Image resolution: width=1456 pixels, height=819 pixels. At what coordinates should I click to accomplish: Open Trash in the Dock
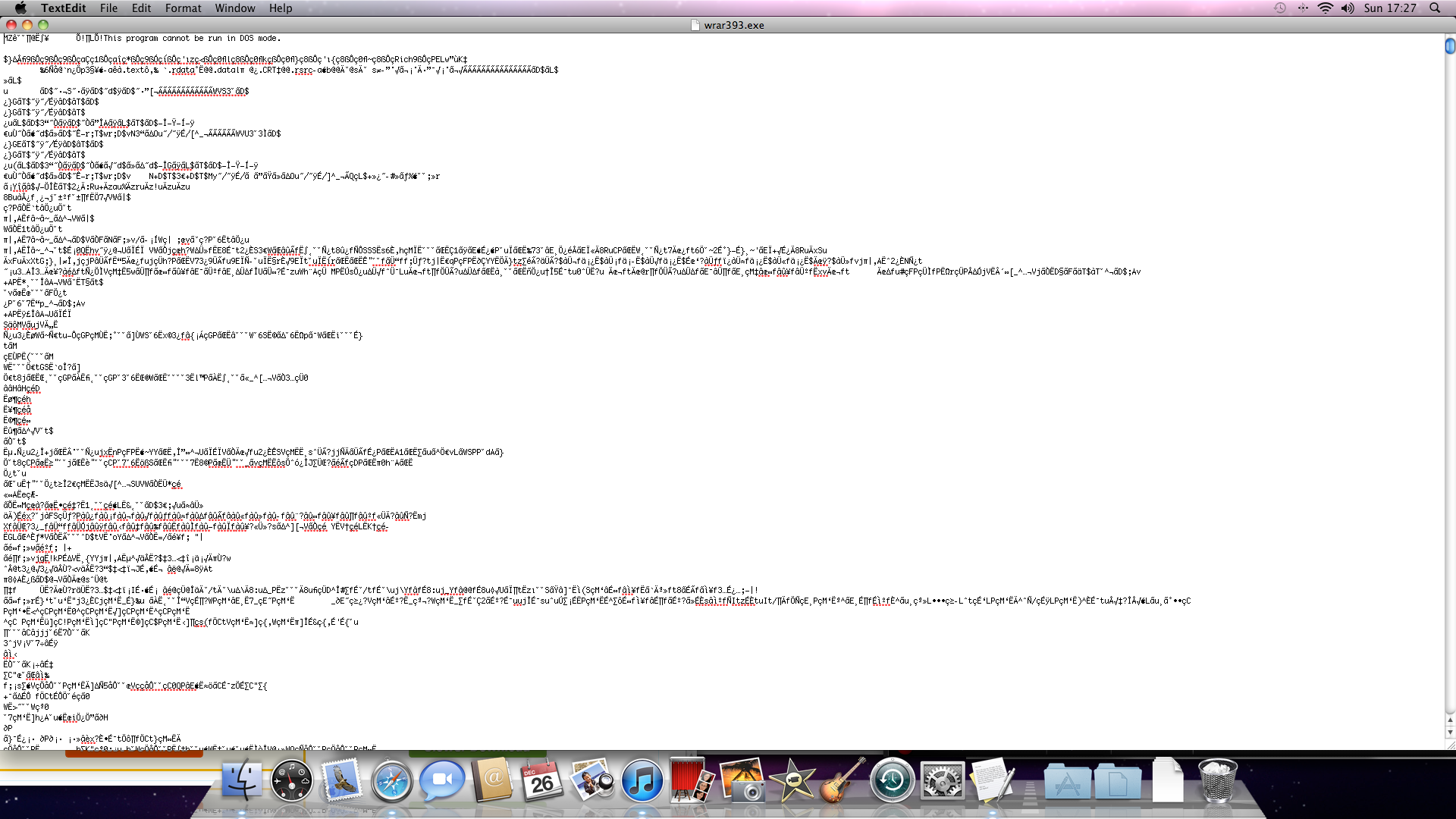point(1217,782)
